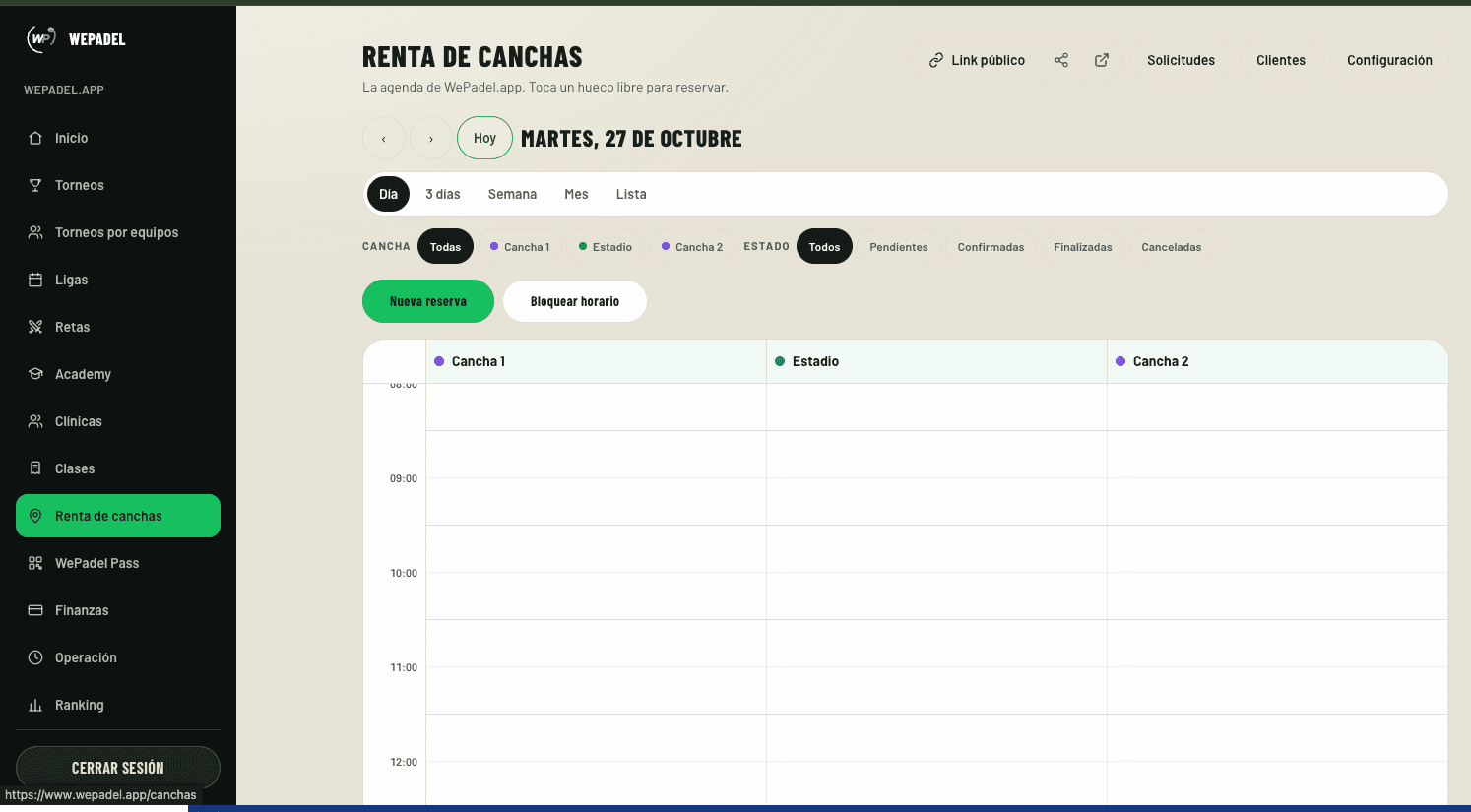The height and width of the screenshot is (812, 1471).
Task: Open the Clientes page
Action: [1281, 60]
